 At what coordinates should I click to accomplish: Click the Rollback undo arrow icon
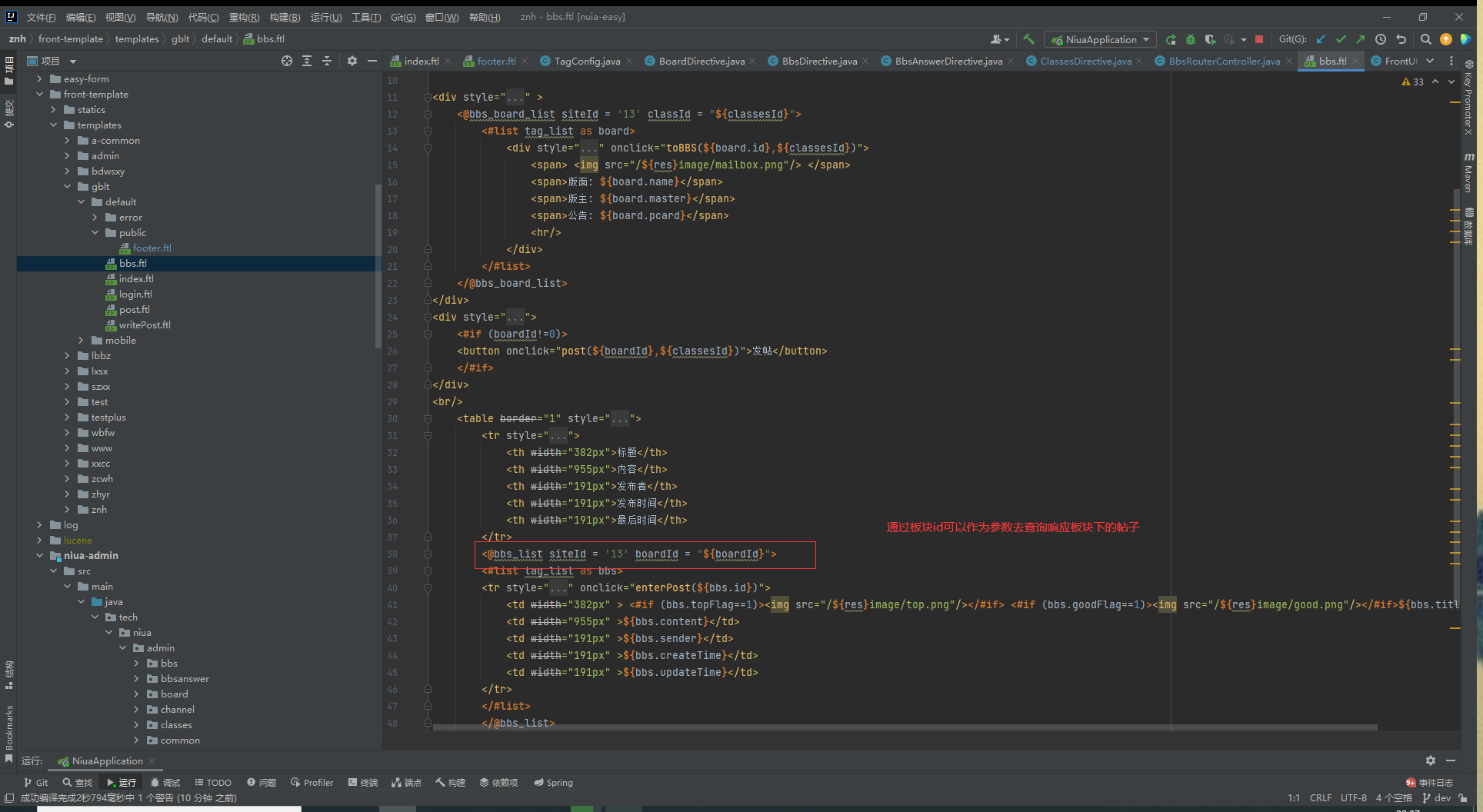[x=1401, y=39]
